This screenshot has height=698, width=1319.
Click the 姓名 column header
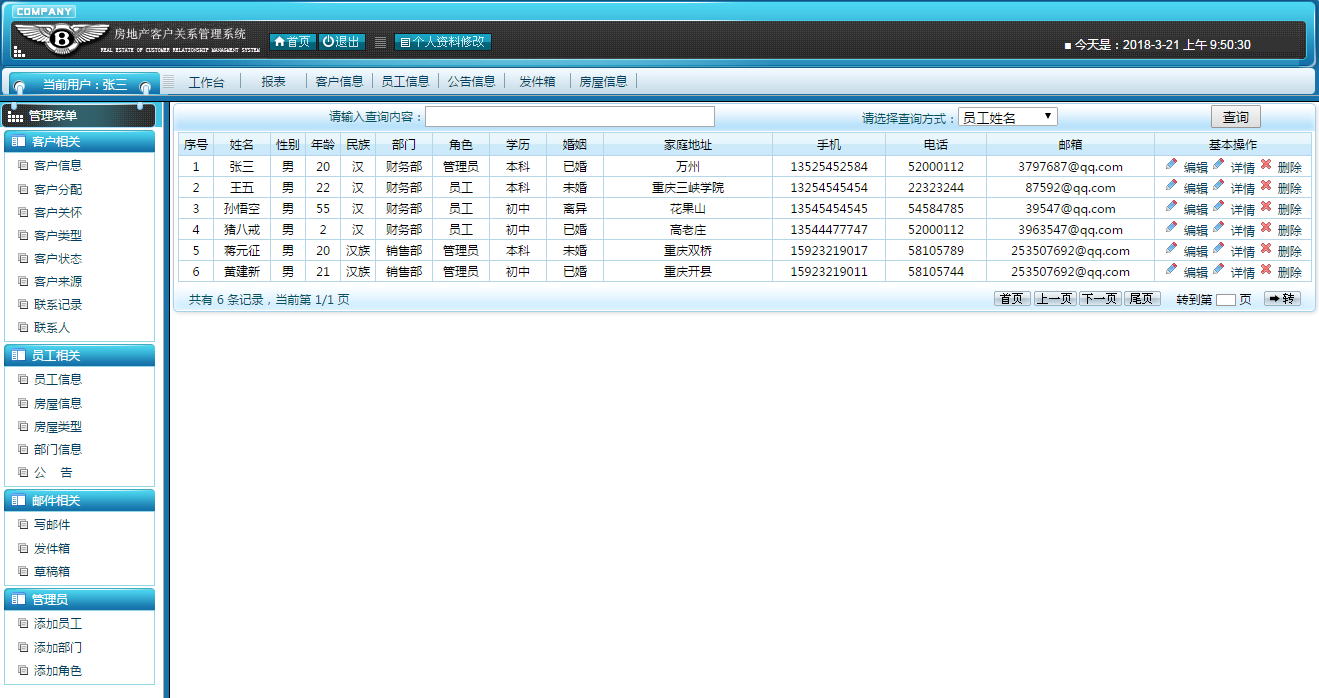242,145
